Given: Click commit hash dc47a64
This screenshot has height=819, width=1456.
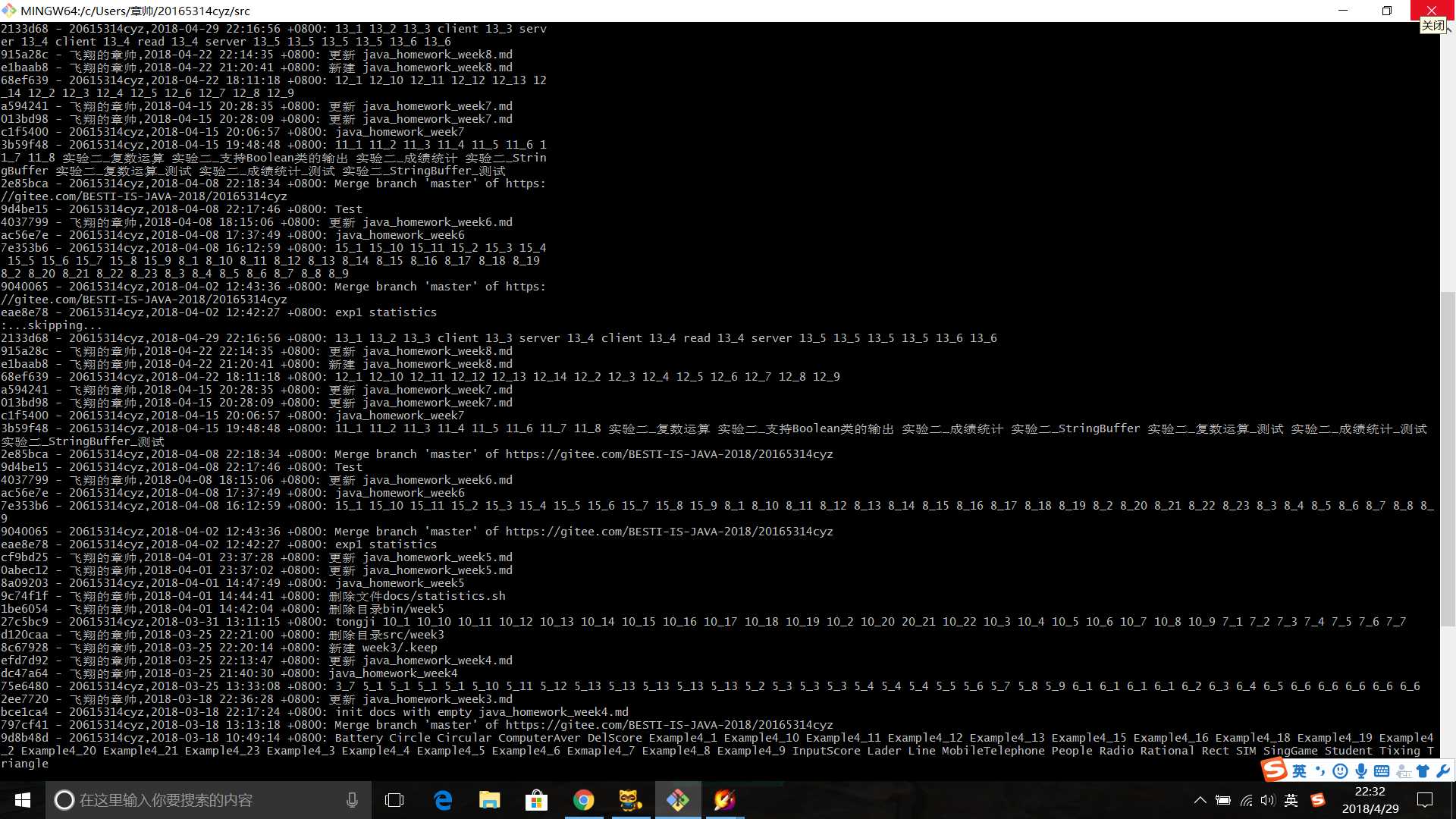Looking at the screenshot, I should coord(24,673).
